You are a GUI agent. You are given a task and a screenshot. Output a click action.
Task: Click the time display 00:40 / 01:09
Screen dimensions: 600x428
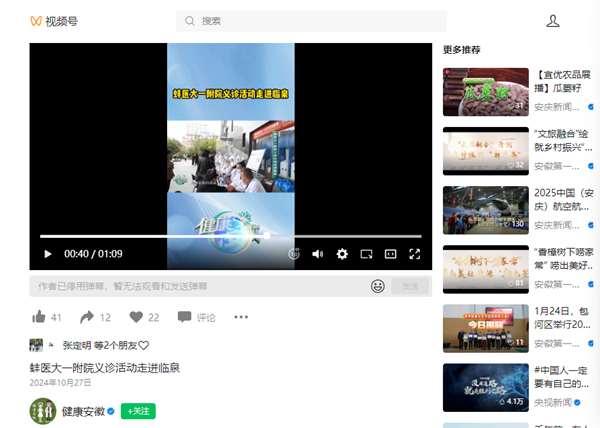[x=93, y=254]
